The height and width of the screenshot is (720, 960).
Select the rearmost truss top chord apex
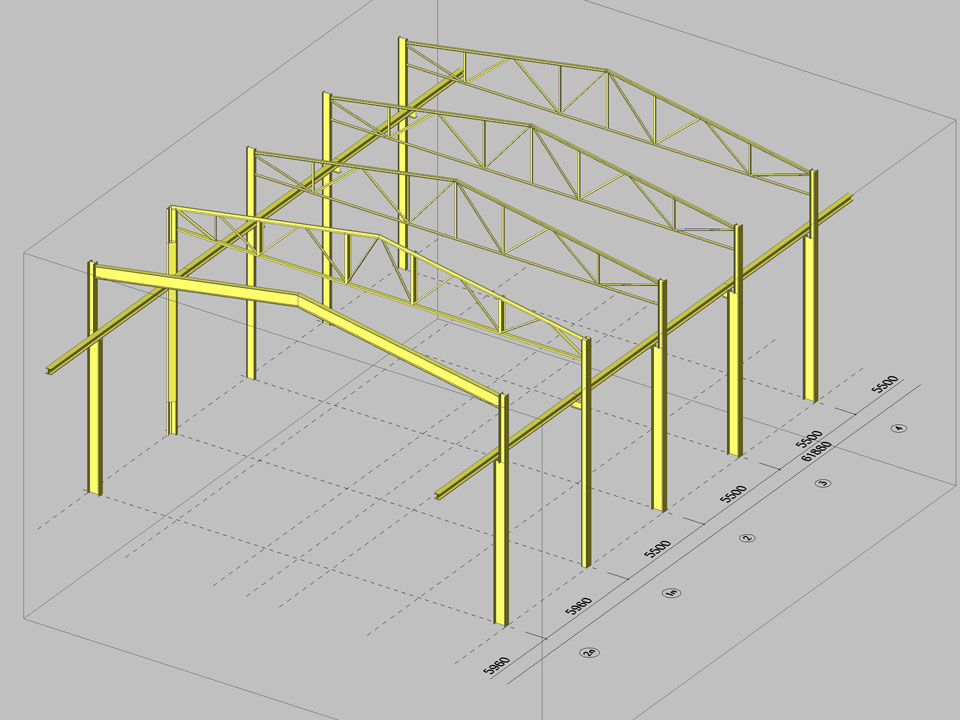pyautogui.click(x=606, y=70)
